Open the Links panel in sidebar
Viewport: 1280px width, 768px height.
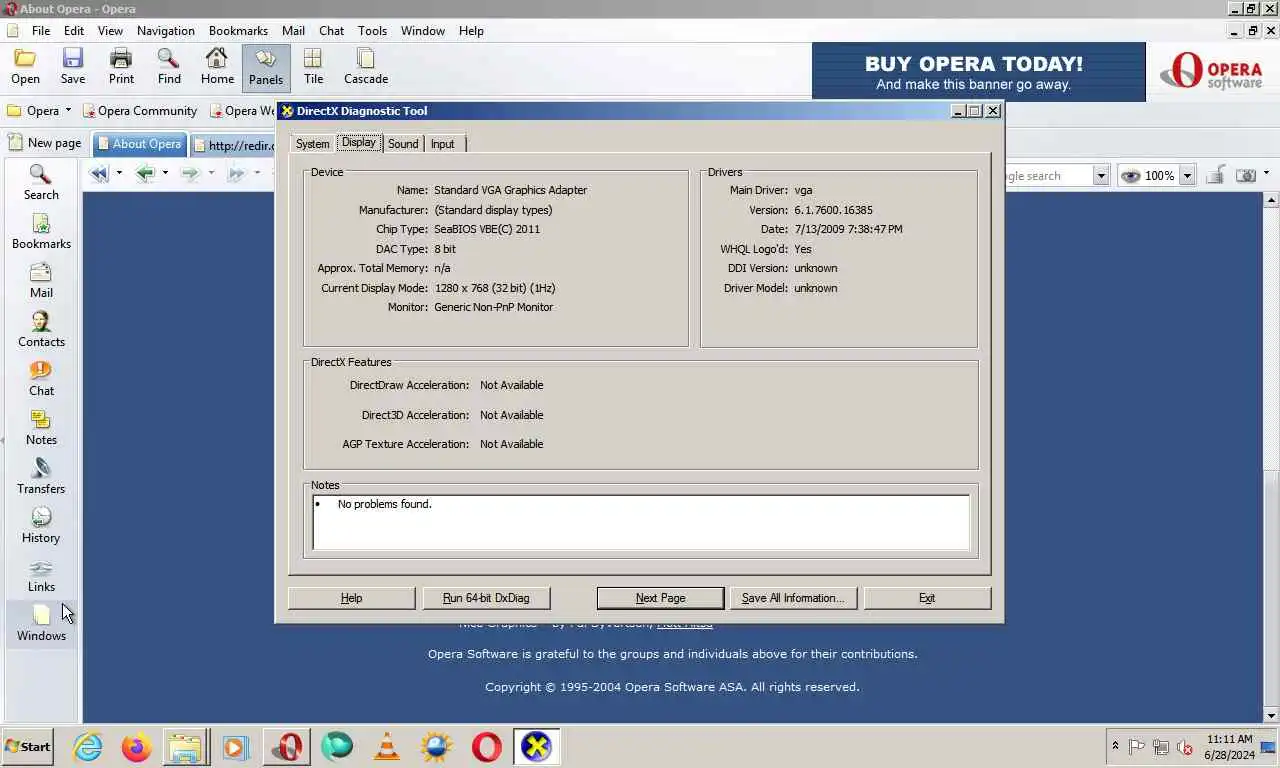(41, 575)
